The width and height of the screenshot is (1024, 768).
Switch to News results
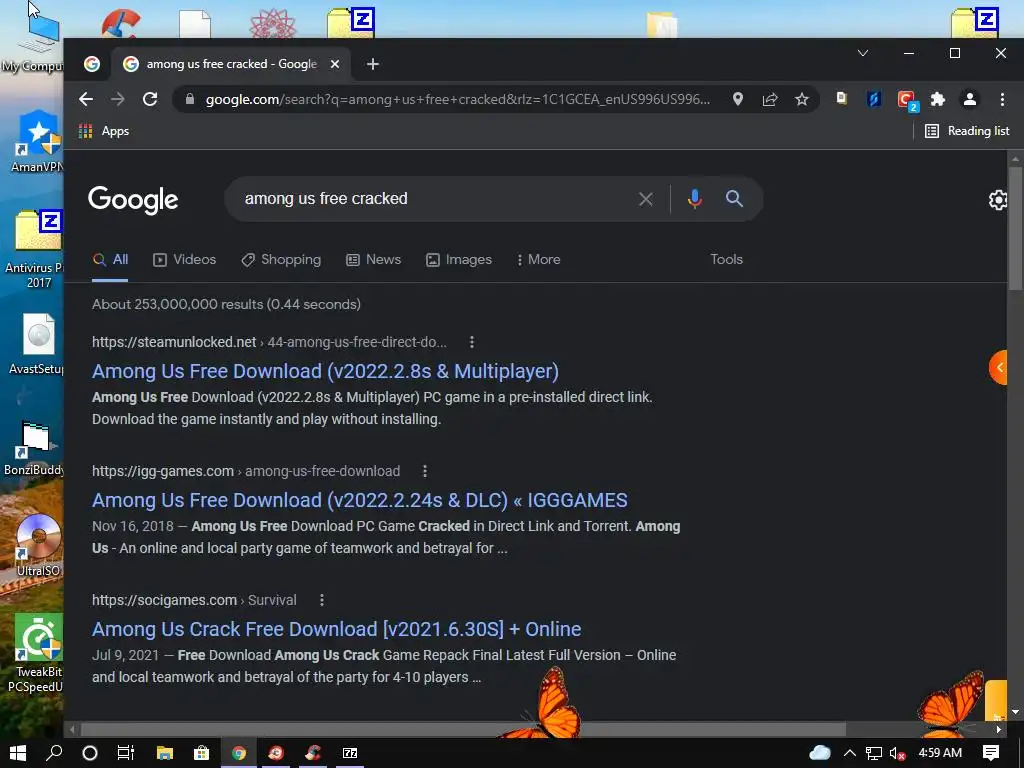(373, 260)
